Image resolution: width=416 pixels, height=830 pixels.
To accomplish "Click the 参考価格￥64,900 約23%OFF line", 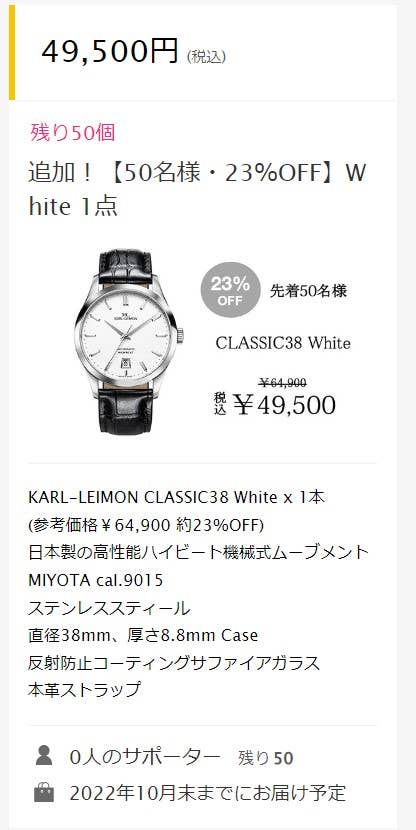I will [x=146, y=526].
